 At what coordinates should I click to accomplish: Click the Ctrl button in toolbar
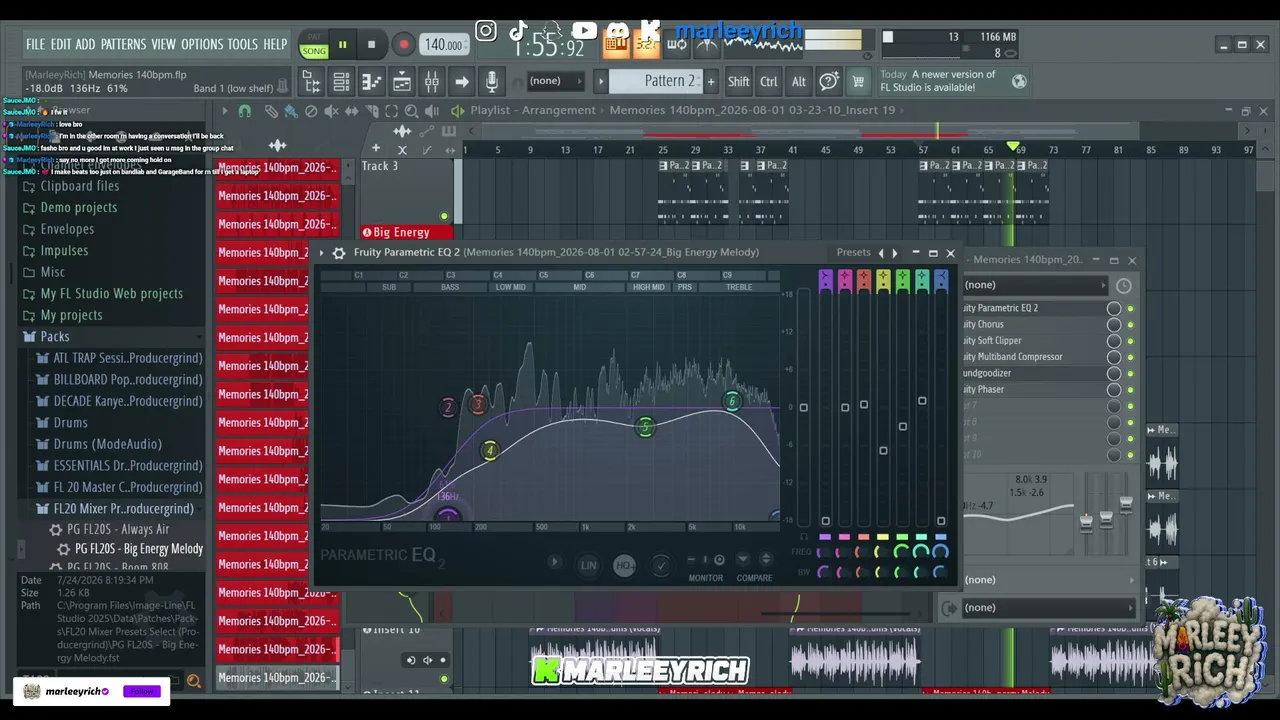[768, 82]
